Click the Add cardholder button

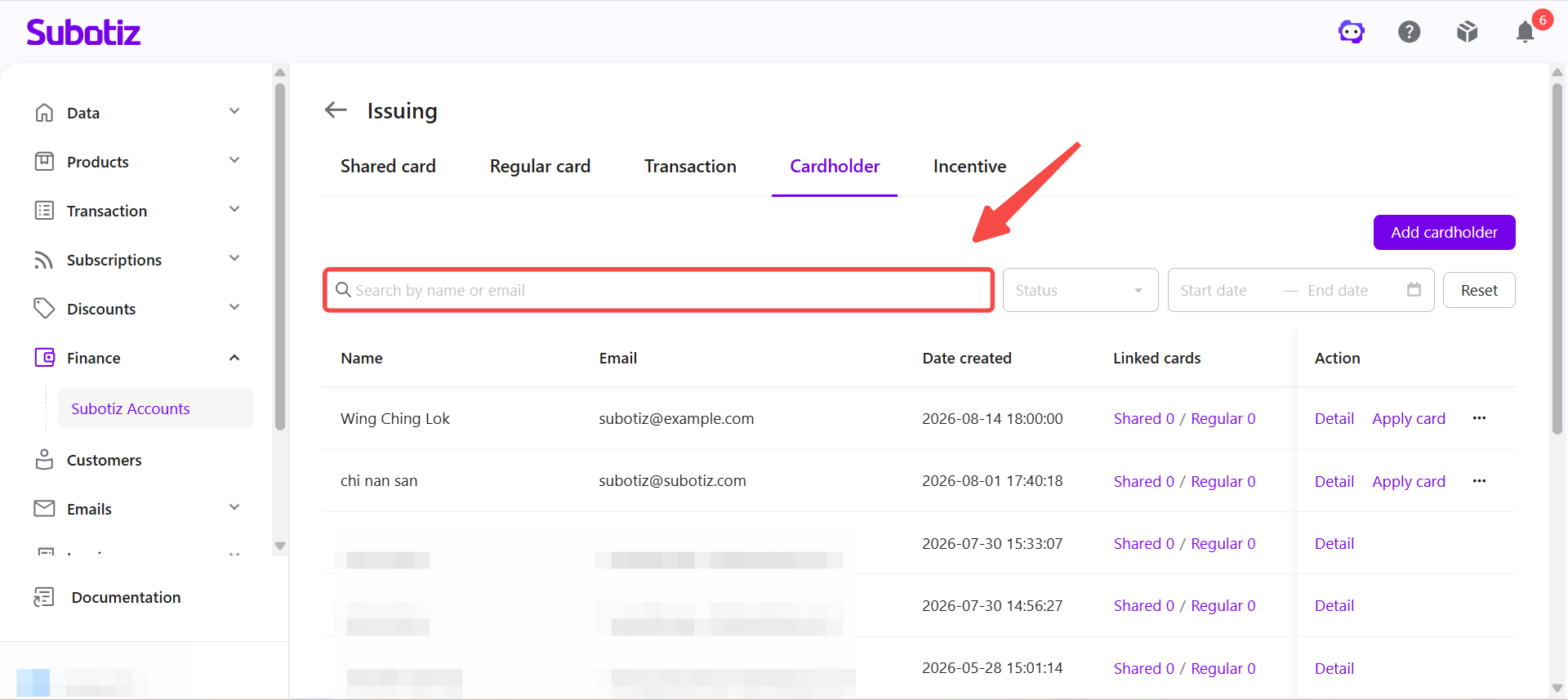tap(1444, 233)
